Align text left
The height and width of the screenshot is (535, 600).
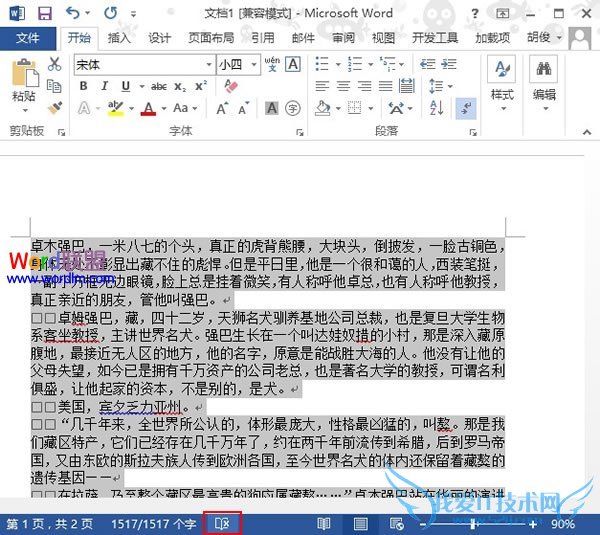click(x=322, y=86)
